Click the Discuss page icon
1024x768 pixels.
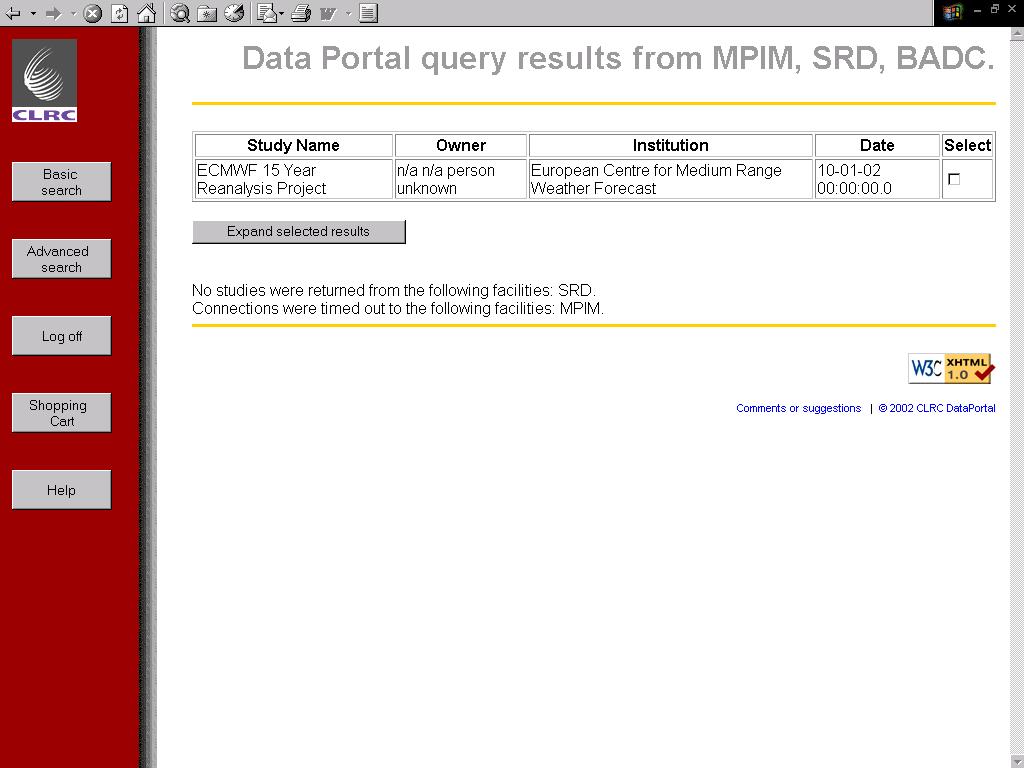pos(368,13)
